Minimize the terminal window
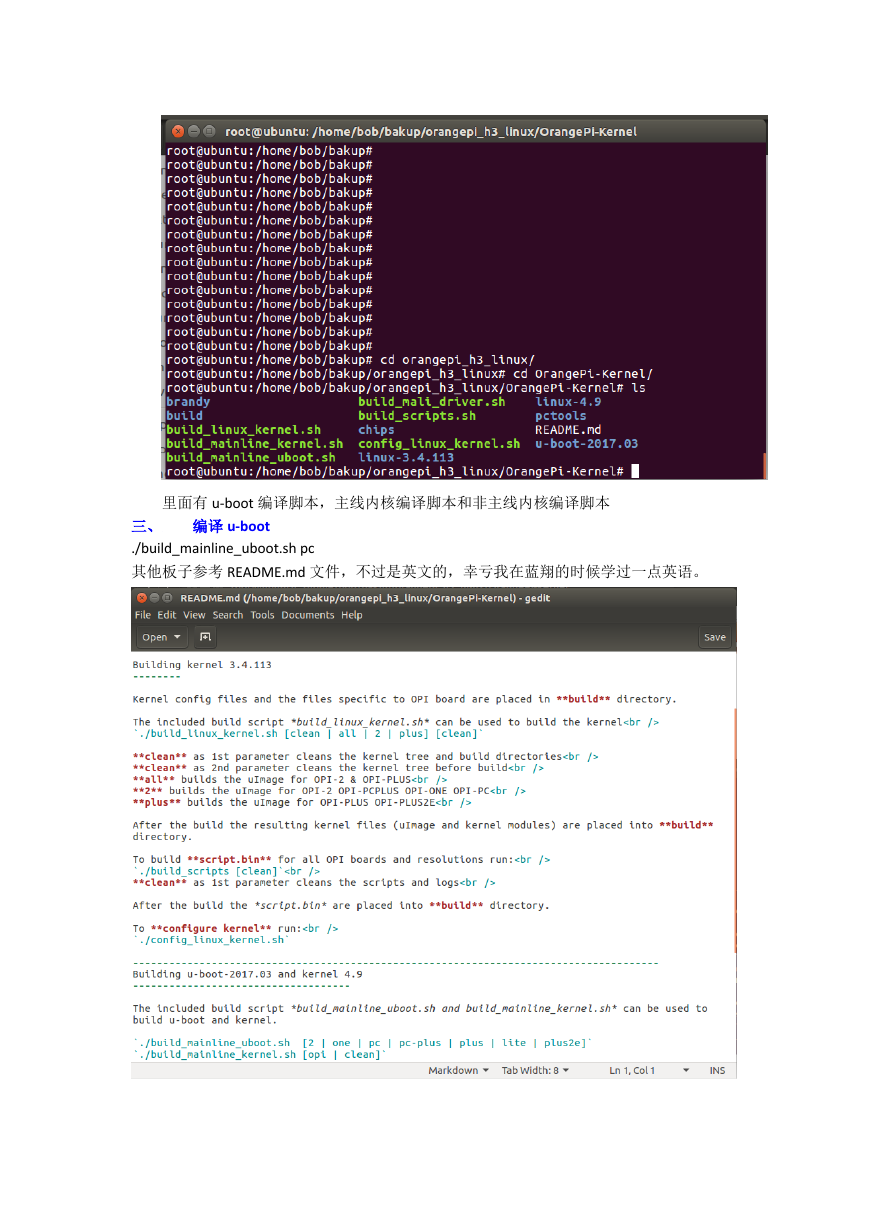Image resolution: width=869 pixels, height=1228 pixels. click(194, 131)
